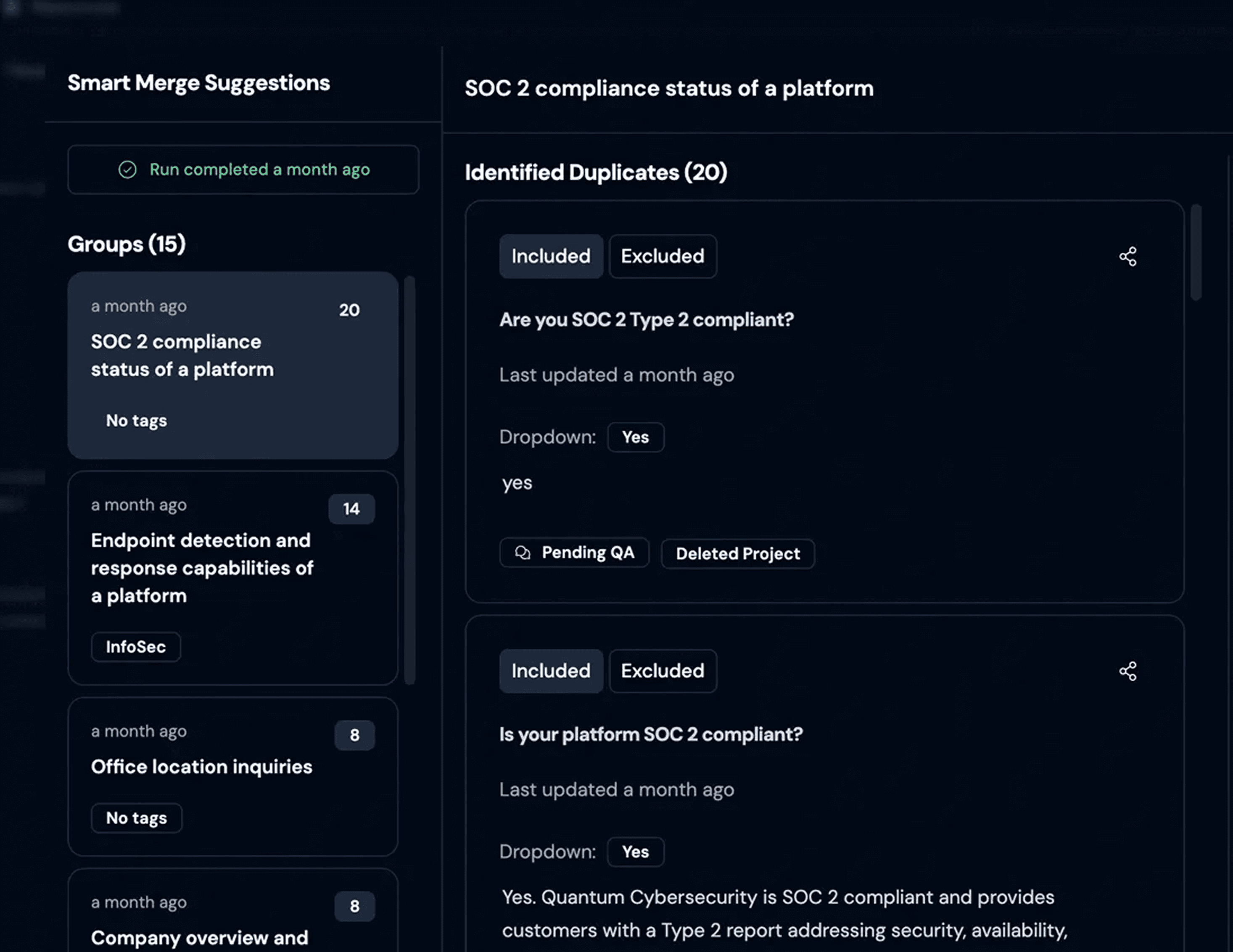Click green checkmark run completed icon
The image size is (1233, 952).
[x=128, y=169]
